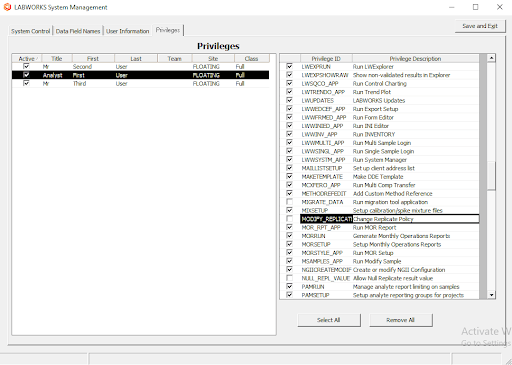Uncheck the MORRUN privilege checkbox
This screenshot has width=512, height=365.
pos(289,236)
